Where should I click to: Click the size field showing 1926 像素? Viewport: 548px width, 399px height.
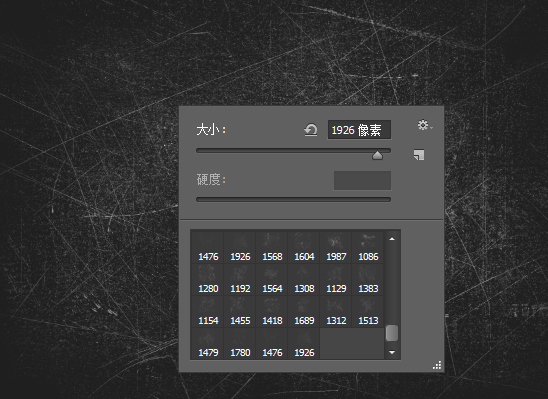coord(359,130)
